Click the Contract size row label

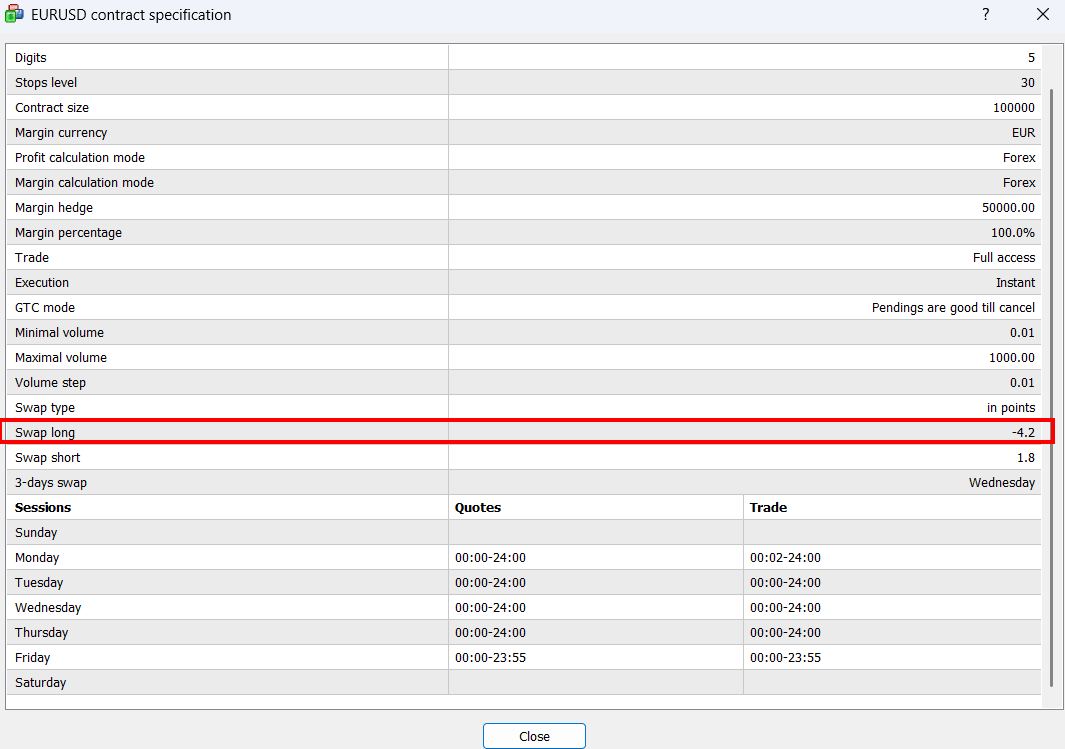[52, 108]
